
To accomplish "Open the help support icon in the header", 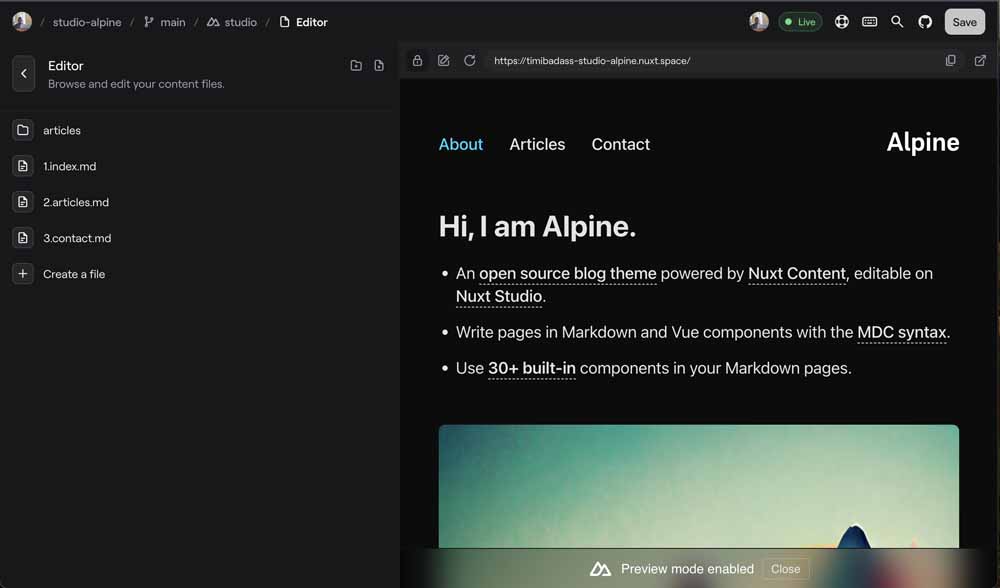I will click(841, 21).
